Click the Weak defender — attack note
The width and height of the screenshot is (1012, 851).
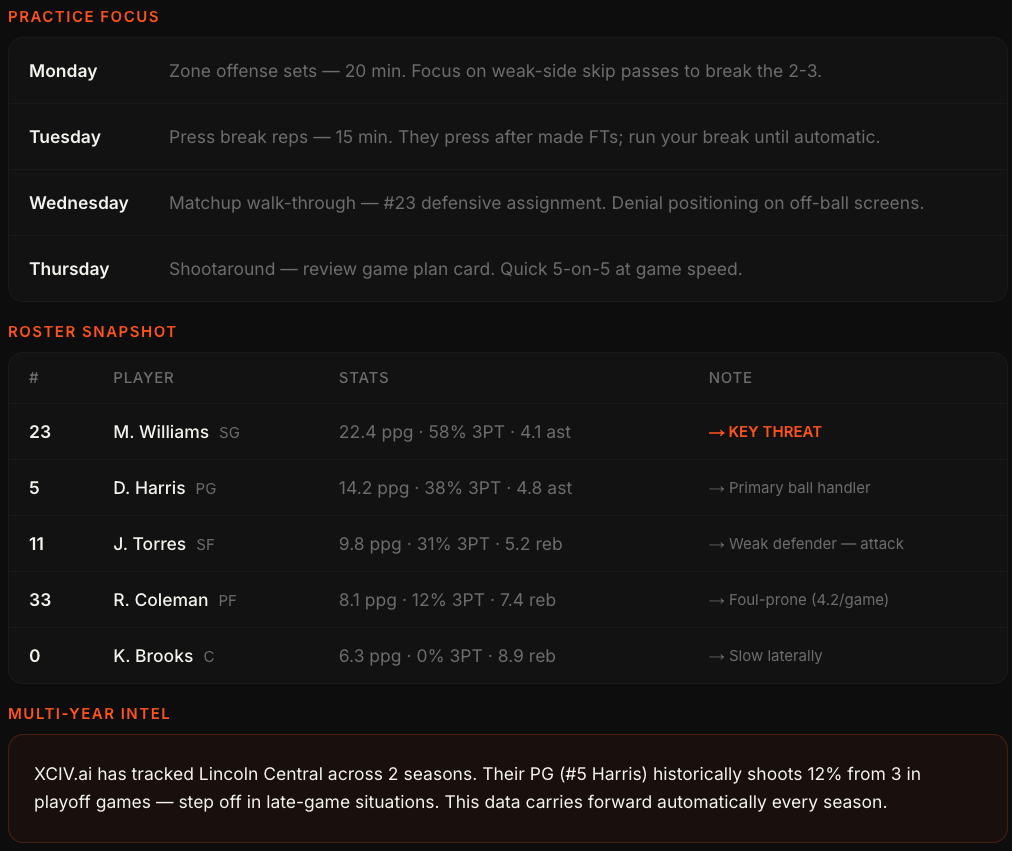pos(806,544)
